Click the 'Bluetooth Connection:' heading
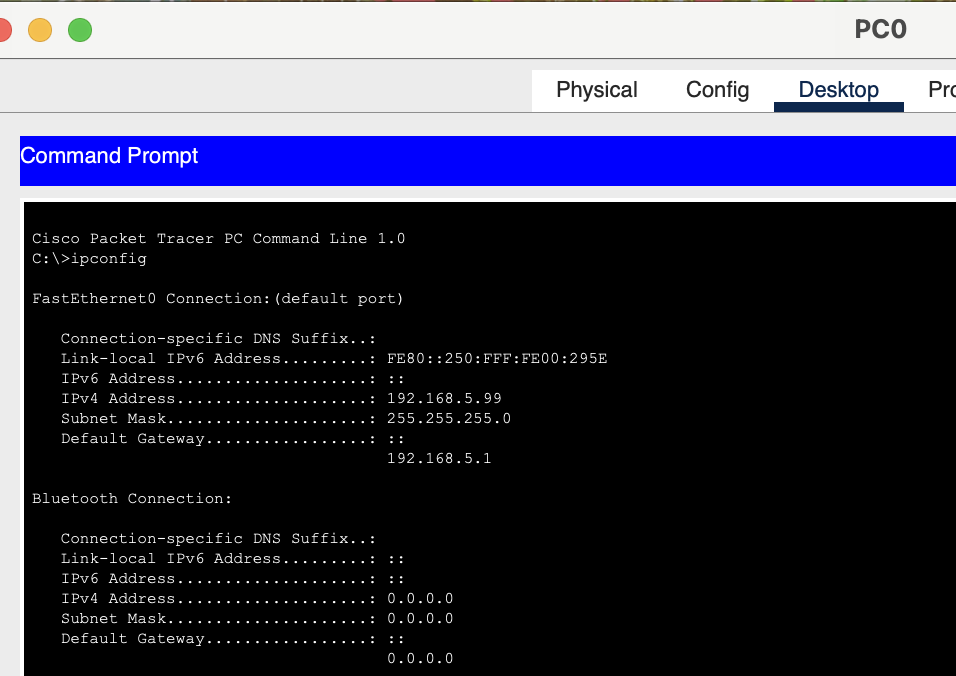The height and width of the screenshot is (676, 956). (x=132, y=499)
